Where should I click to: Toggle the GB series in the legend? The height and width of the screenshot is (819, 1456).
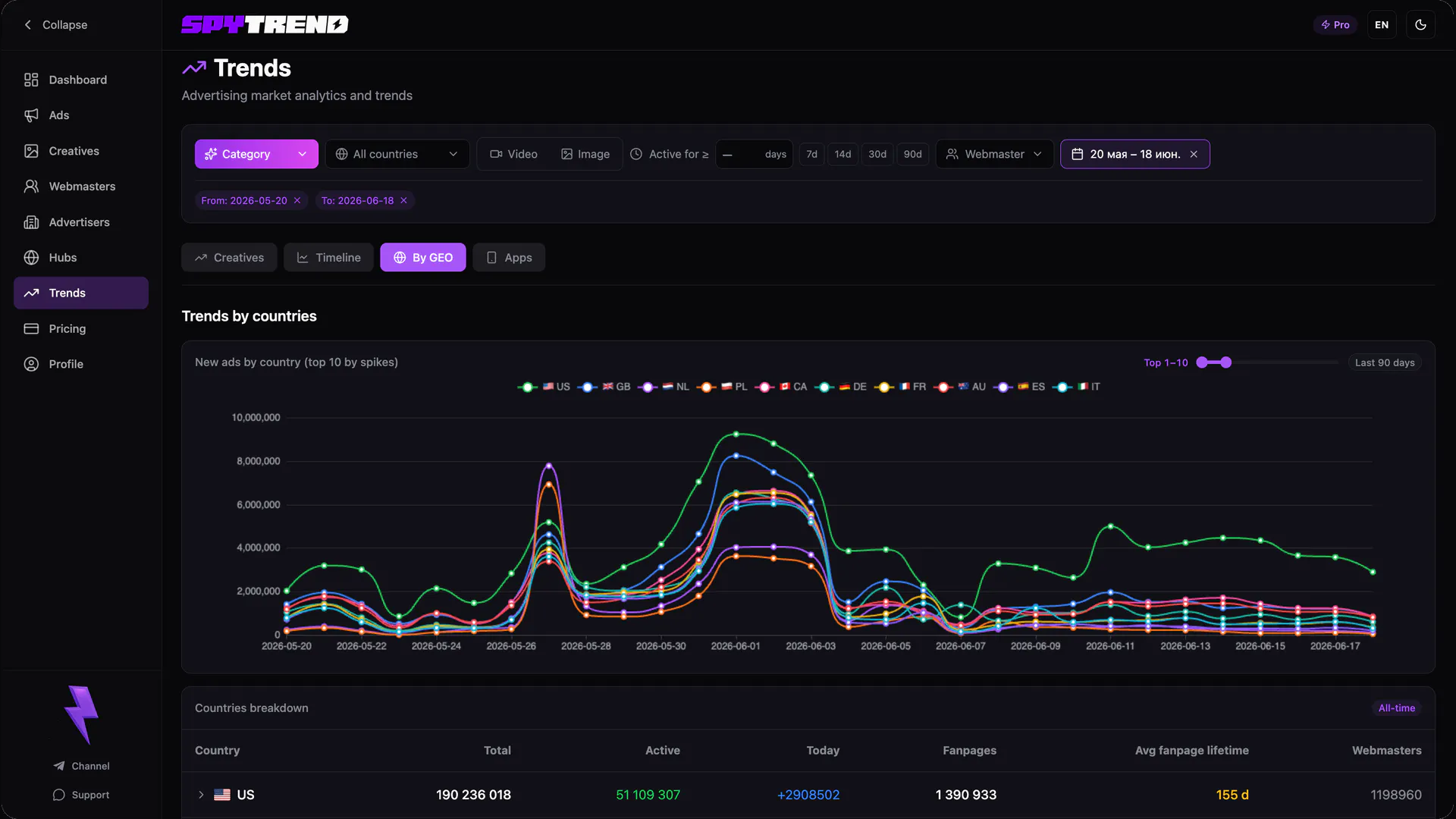(604, 387)
